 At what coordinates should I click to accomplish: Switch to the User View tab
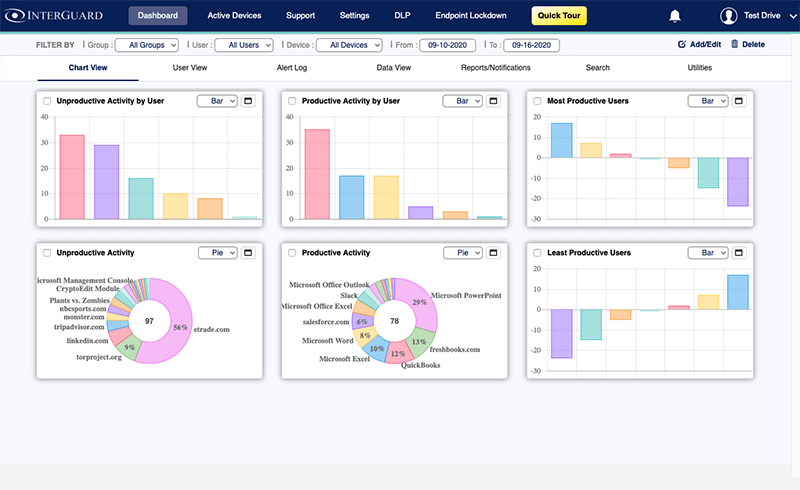[190, 67]
